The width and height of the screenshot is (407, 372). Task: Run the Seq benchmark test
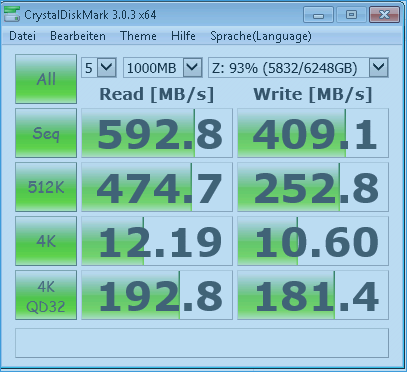pos(46,133)
